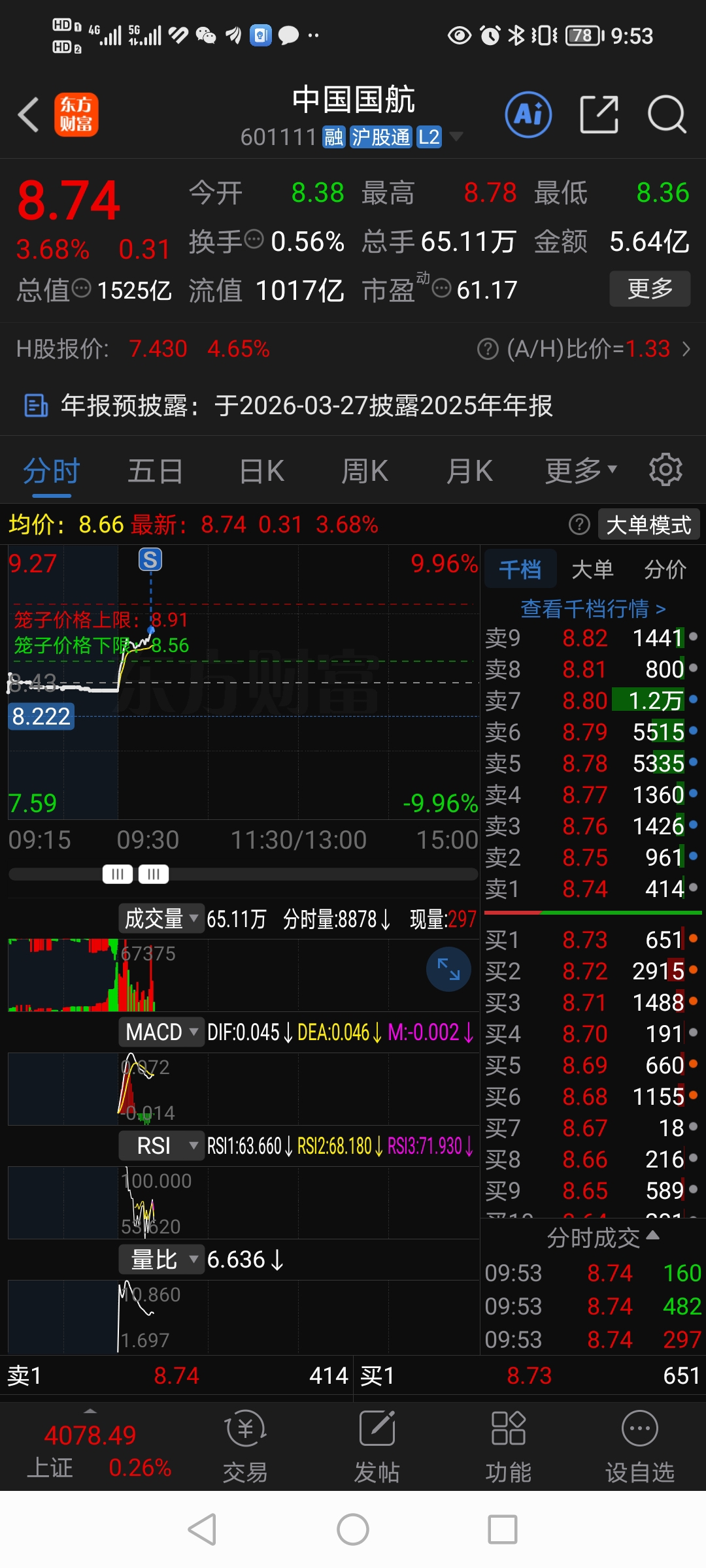The height and width of the screenshot is (1568, 706).
Task: Expand A/H比价 chevron arrow
Action: pyautogui.click(x=686, y=349)
